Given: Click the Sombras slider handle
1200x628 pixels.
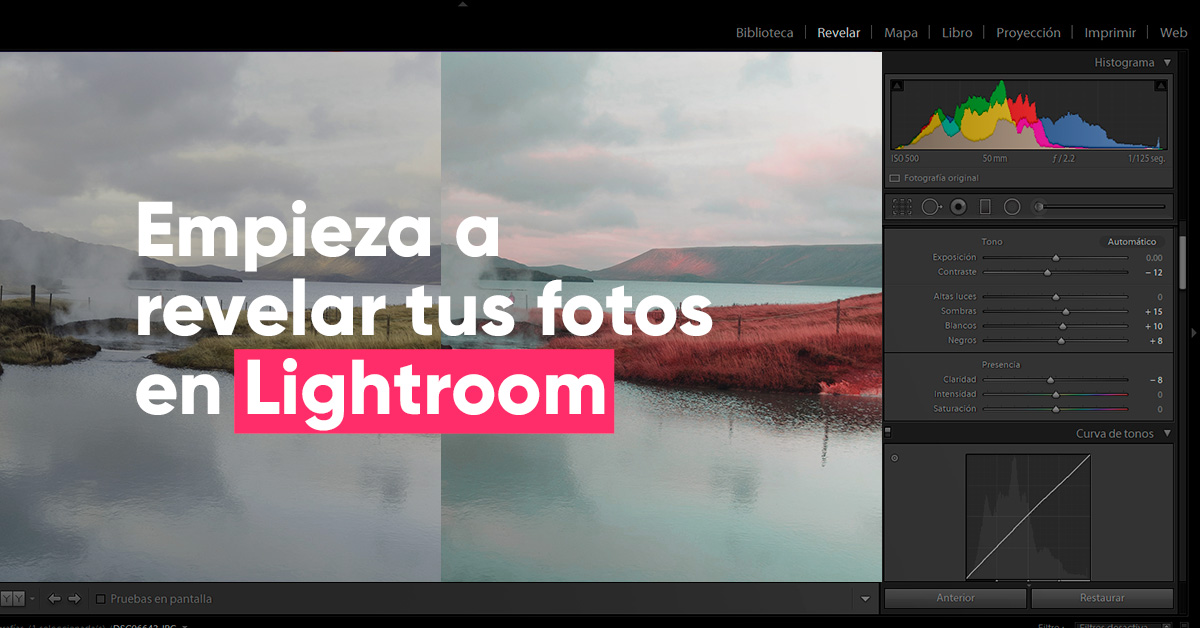Looking at the screenshot, I should (x=1066, y=312).
